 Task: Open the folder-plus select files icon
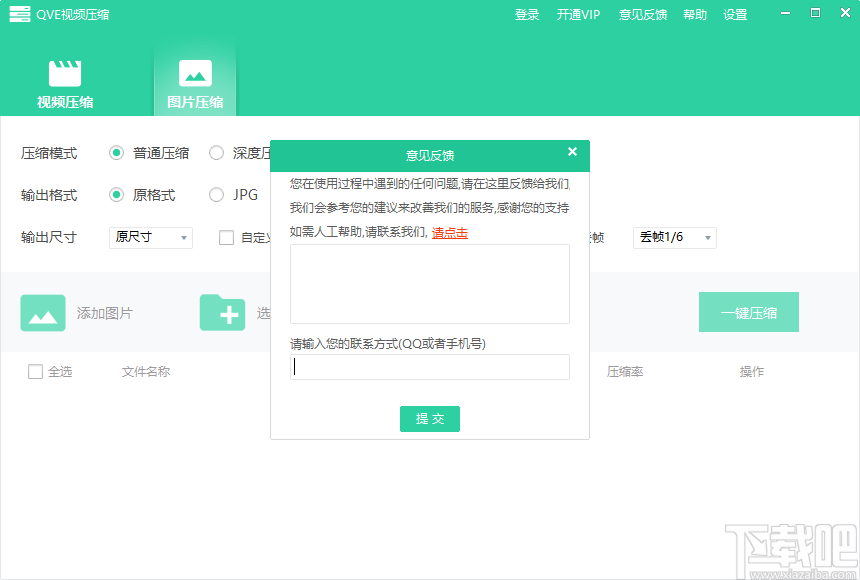click(223, 312)
